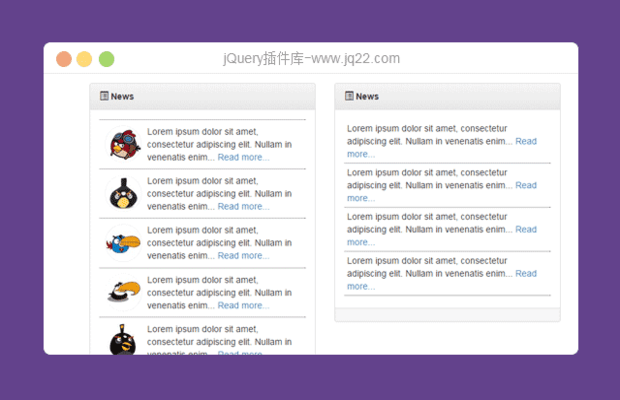620x400 pixels.
Task: Open 'Read more...' beside the red goggles bird
Action: [243, 157]
